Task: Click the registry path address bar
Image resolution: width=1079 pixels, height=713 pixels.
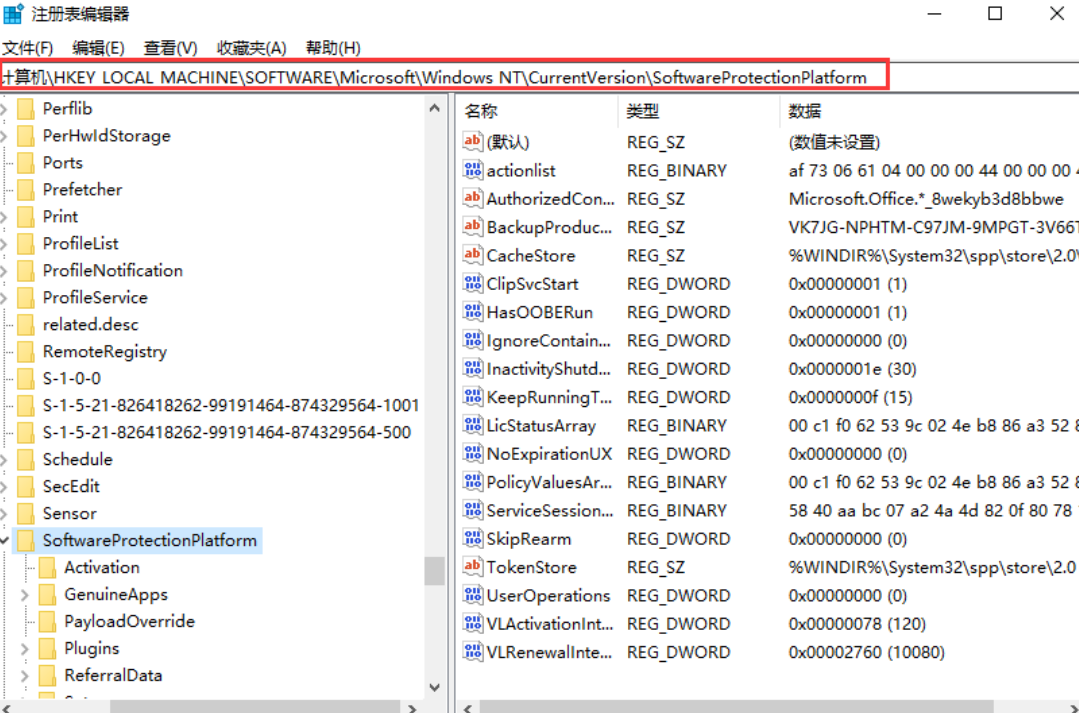Action: coord(445,77)
